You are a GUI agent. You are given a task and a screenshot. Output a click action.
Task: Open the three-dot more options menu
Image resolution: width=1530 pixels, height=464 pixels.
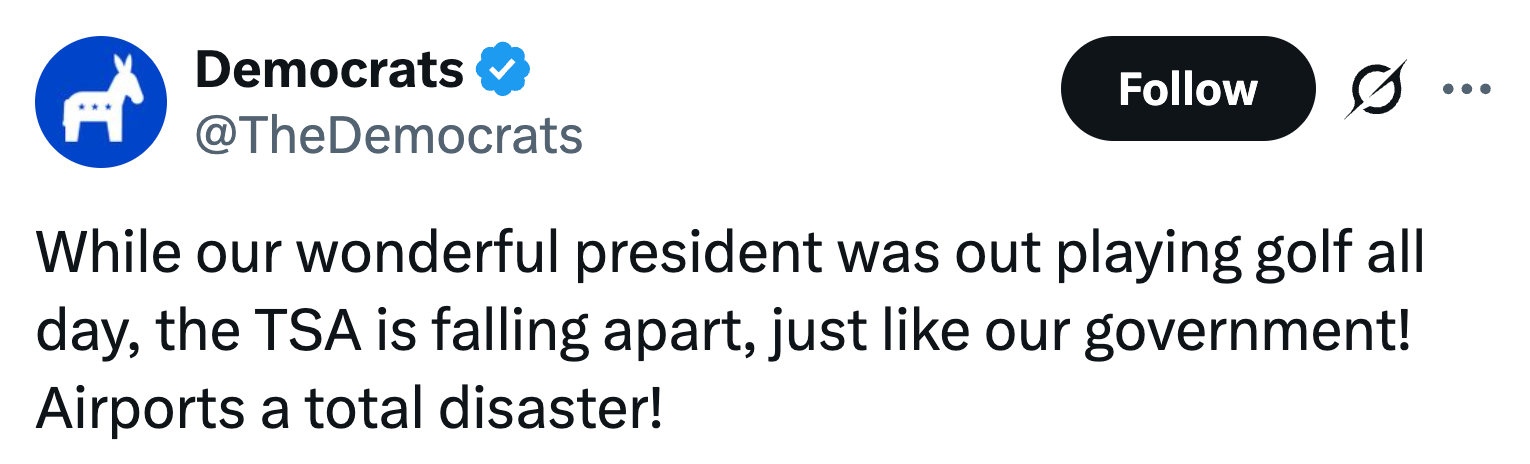pyautogui.click(x=1467, y=89)
